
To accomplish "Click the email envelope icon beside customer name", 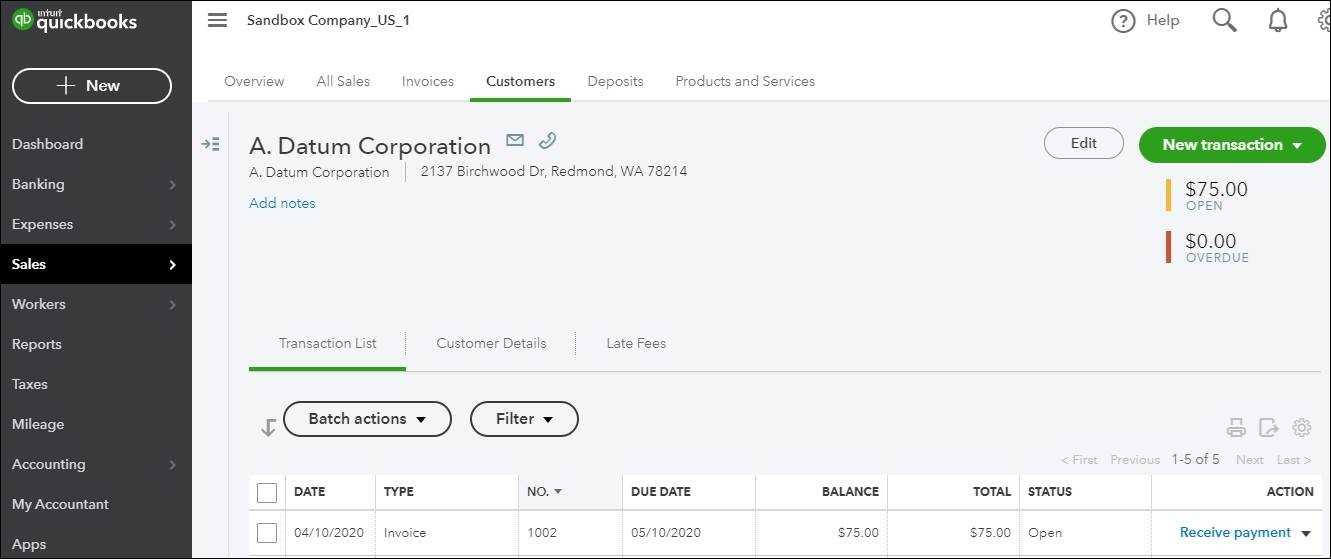I will pyautogui.click(x=515, y=140).
